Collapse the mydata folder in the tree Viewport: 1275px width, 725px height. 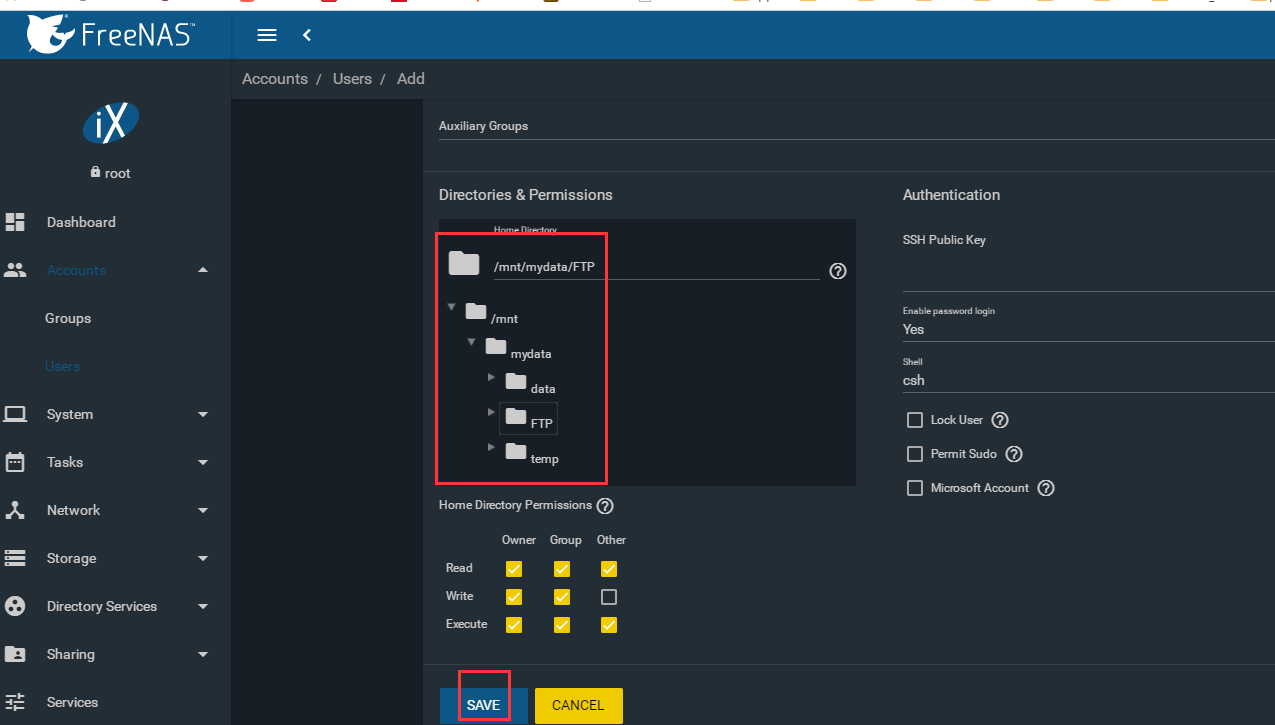coord(471,341)
